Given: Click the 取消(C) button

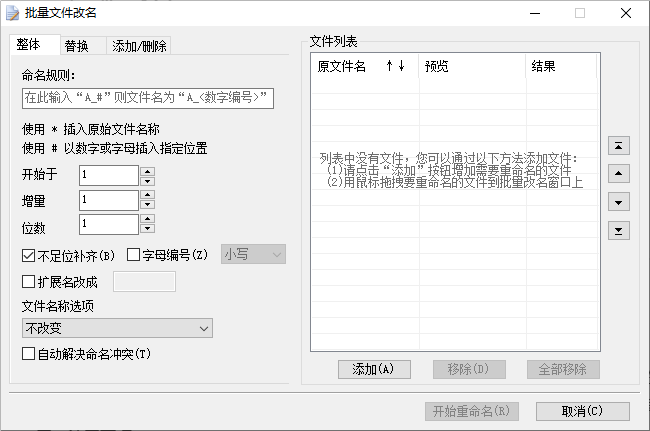Looking at the screenshot, I should (x=583, y=411).
